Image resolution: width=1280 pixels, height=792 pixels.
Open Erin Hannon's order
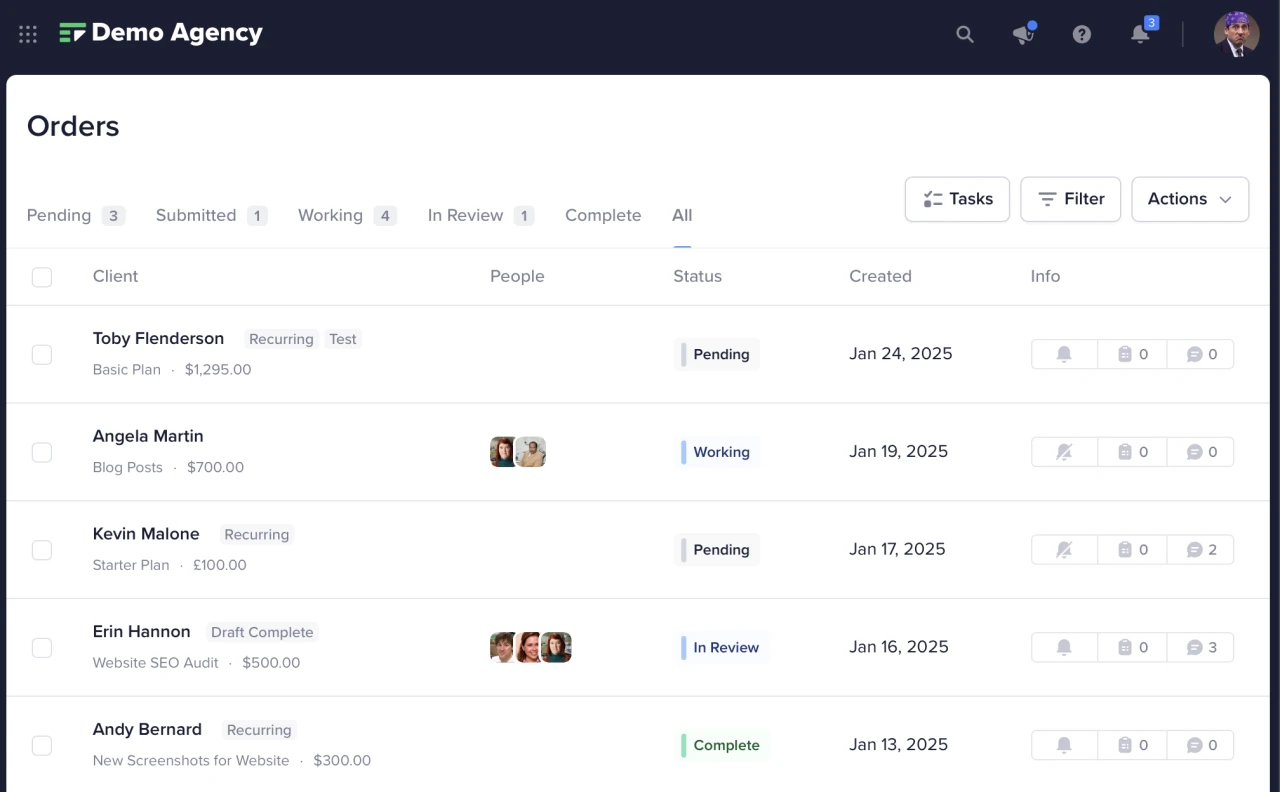141,632
